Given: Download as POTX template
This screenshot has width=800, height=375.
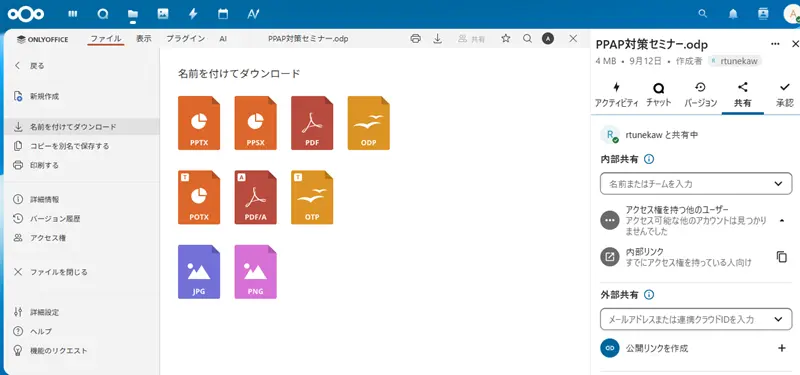Looking at the screenshot, I should (x=199, y=197).
